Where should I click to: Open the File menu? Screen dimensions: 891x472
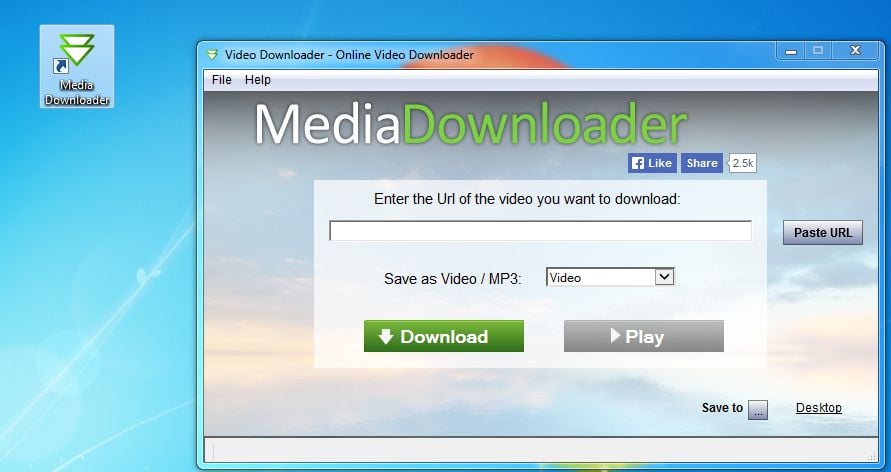(x=222, y=80)
